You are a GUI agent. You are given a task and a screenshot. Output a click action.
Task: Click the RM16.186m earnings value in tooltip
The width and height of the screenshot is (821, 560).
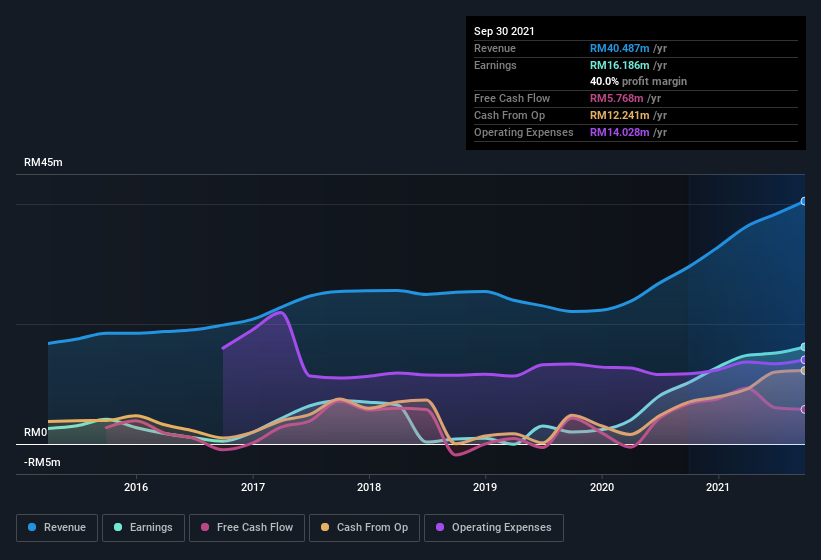click(619, 65)
